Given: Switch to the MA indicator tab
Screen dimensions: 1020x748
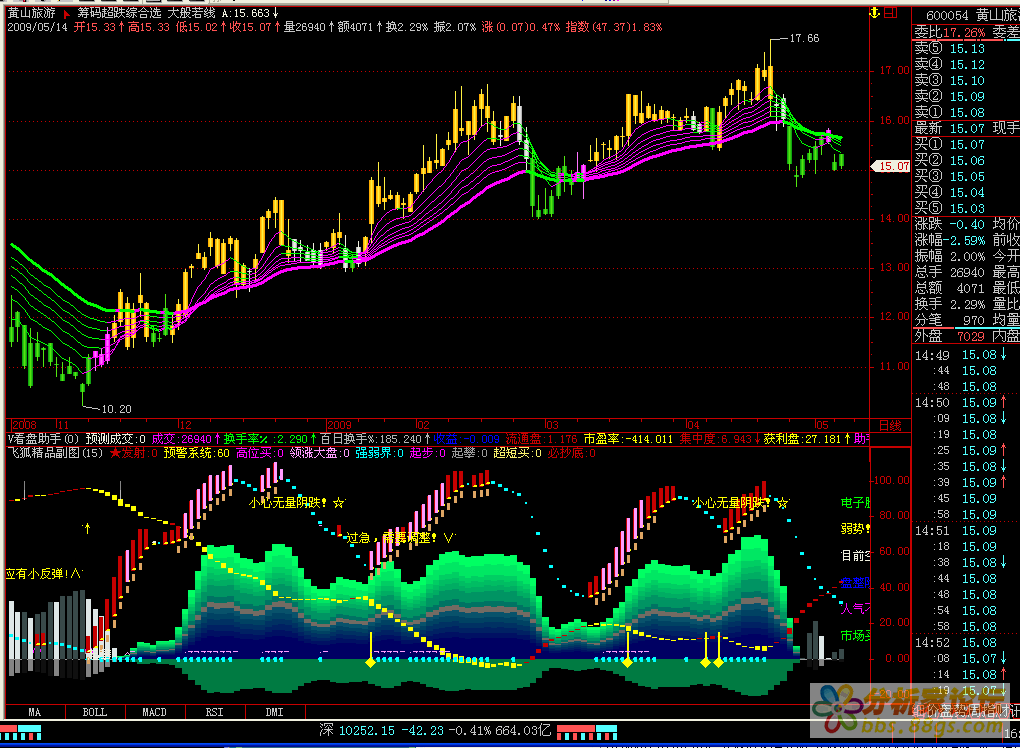Looking at the screenshot, I should coord(34,712).
